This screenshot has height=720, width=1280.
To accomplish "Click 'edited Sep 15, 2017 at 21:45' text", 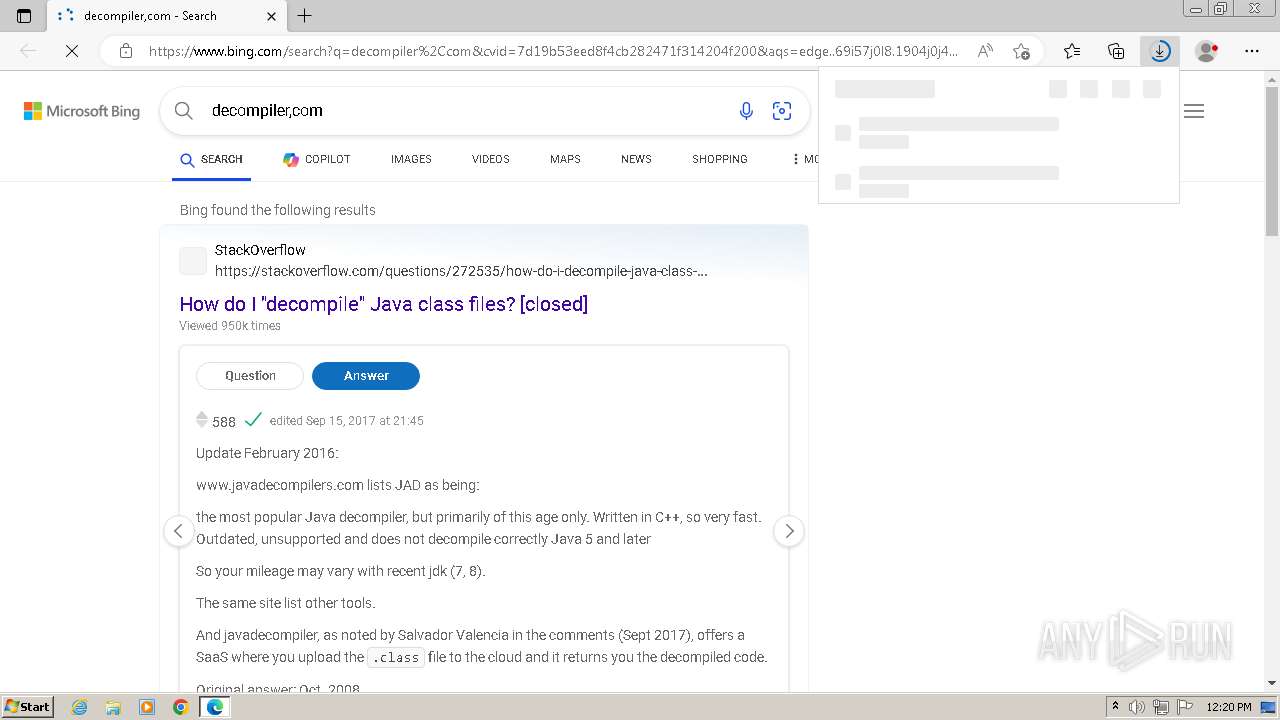I will (347, 421).
